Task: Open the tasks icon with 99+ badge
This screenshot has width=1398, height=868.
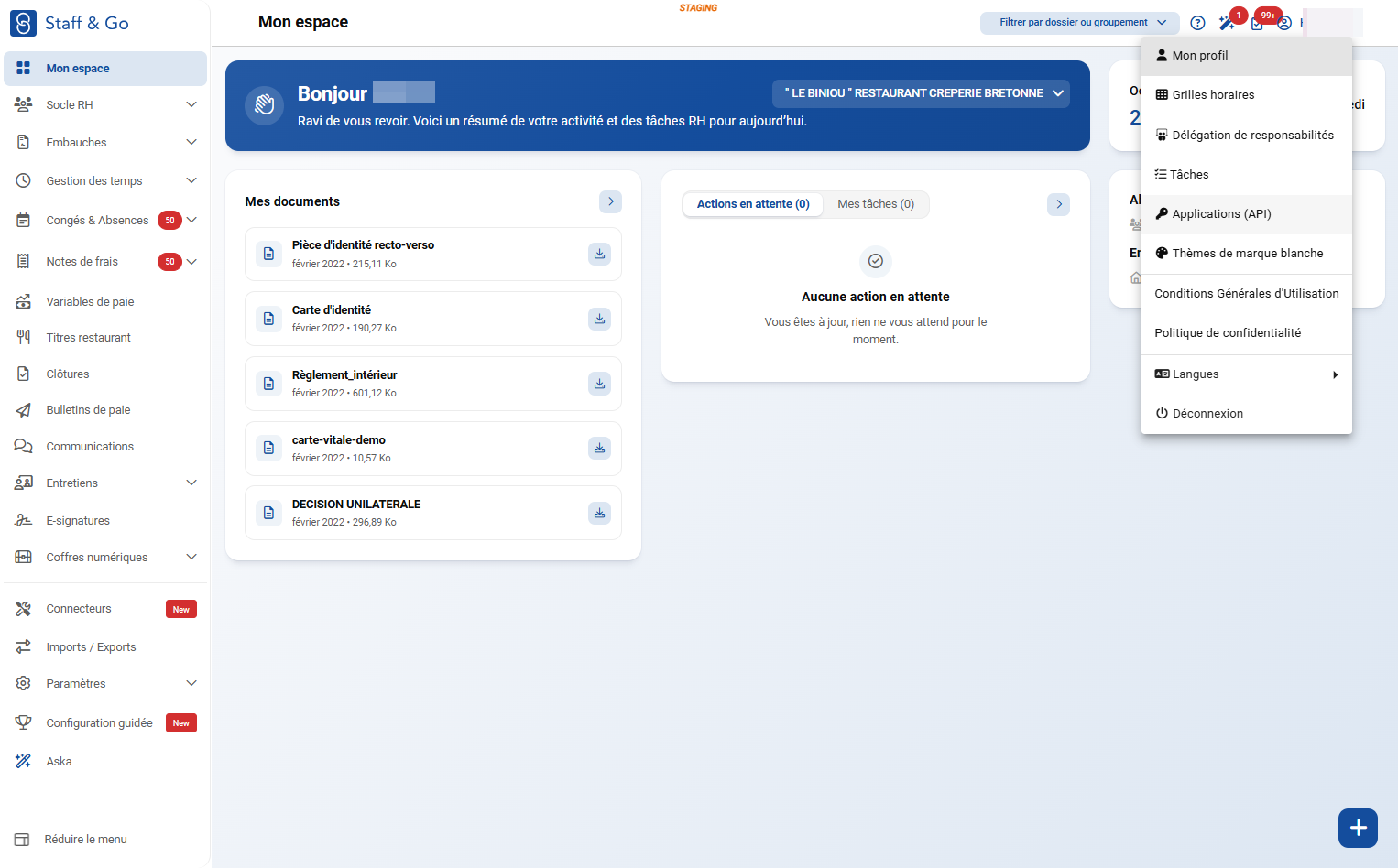Action: [x=1257, y=23]
